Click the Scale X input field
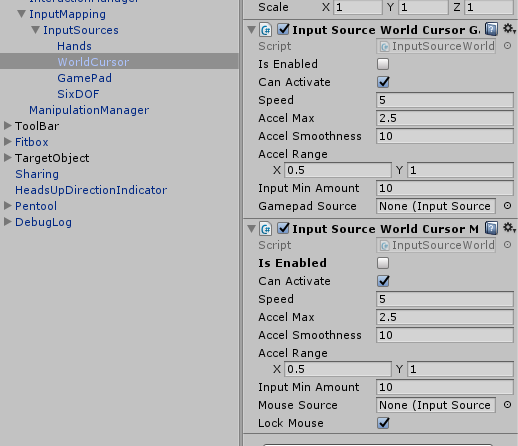518x446 pixels. tap(358, 7)
